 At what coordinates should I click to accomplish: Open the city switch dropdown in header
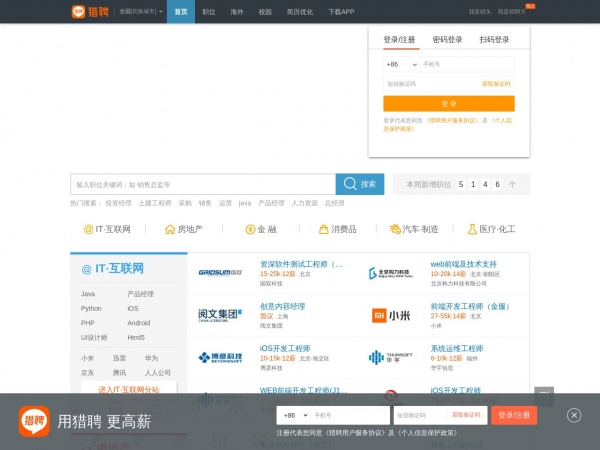pyautogui.click(x=141, y=11)
